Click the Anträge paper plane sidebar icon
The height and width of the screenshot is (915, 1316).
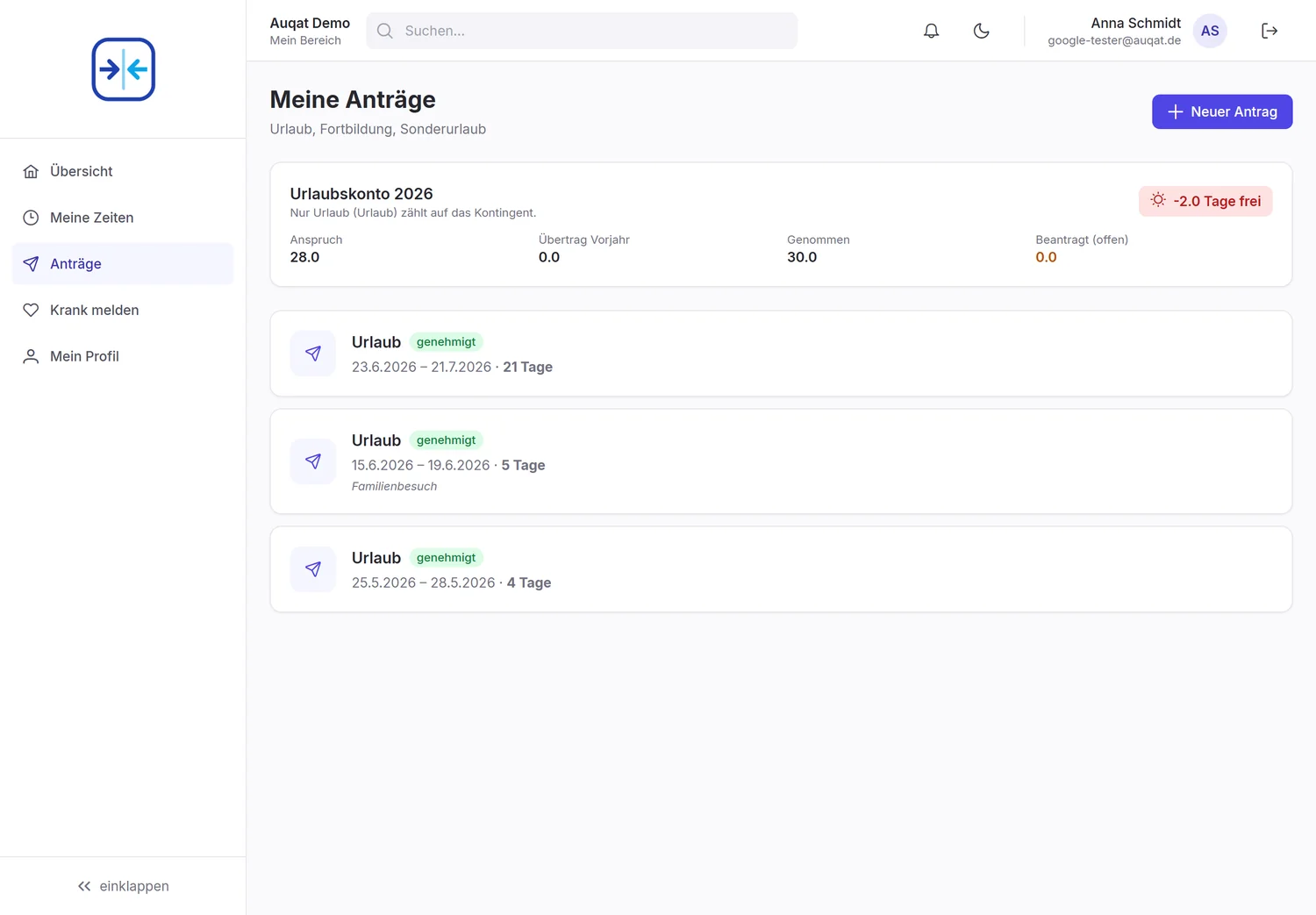coord(31,264)
